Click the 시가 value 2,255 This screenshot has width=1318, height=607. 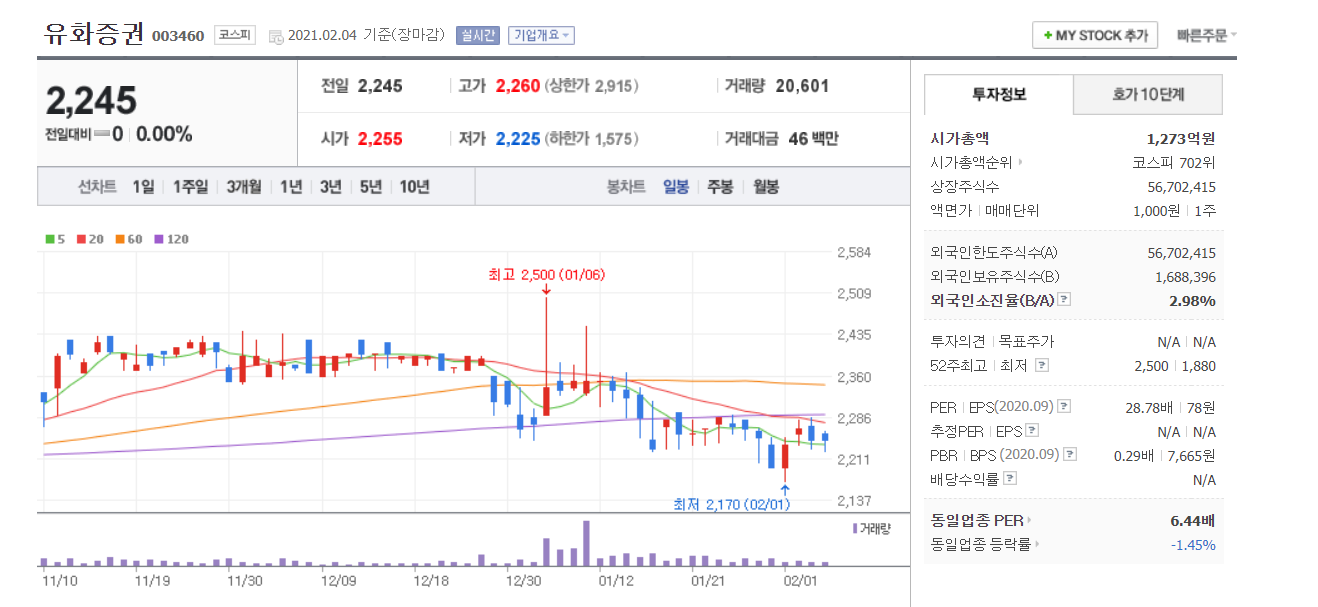point(380,139)
